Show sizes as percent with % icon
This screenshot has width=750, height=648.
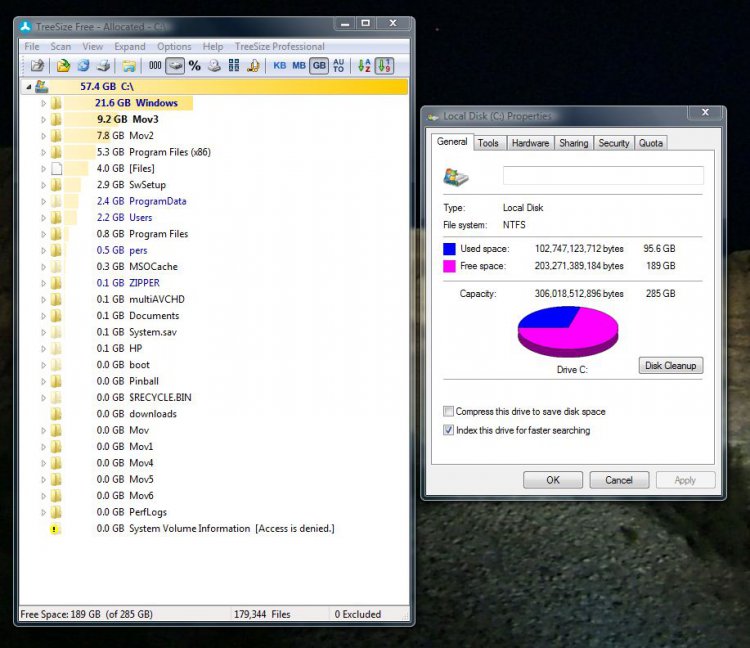click(195, 66)
